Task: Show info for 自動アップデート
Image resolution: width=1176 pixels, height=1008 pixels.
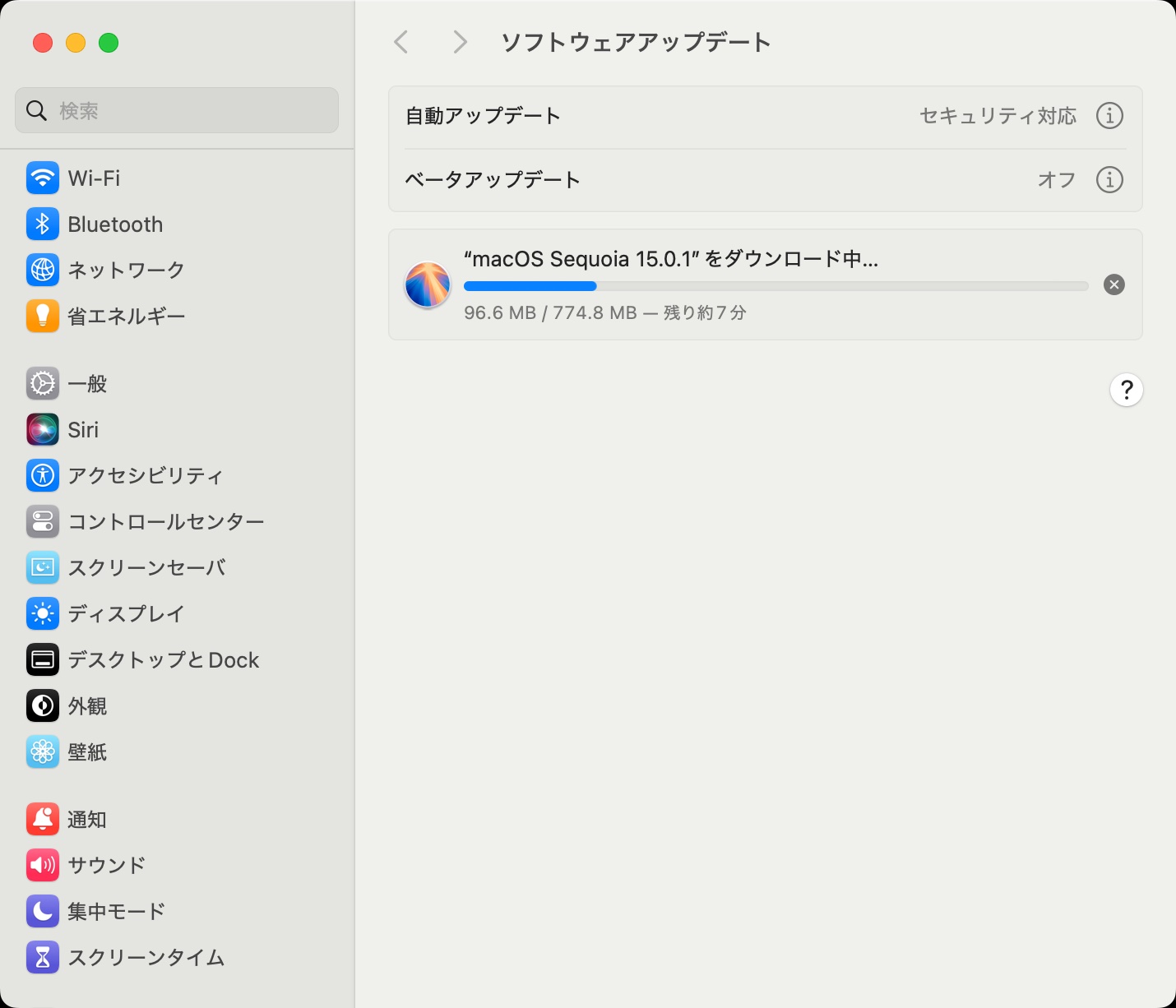Action: 1109,116
